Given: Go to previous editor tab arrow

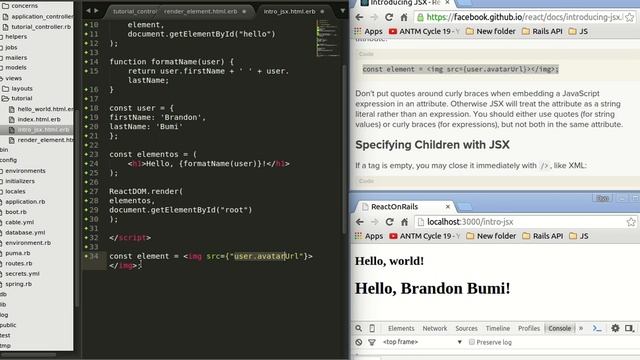Looking at the screenshot, I should pyautogui.click(x=88, y=11).
